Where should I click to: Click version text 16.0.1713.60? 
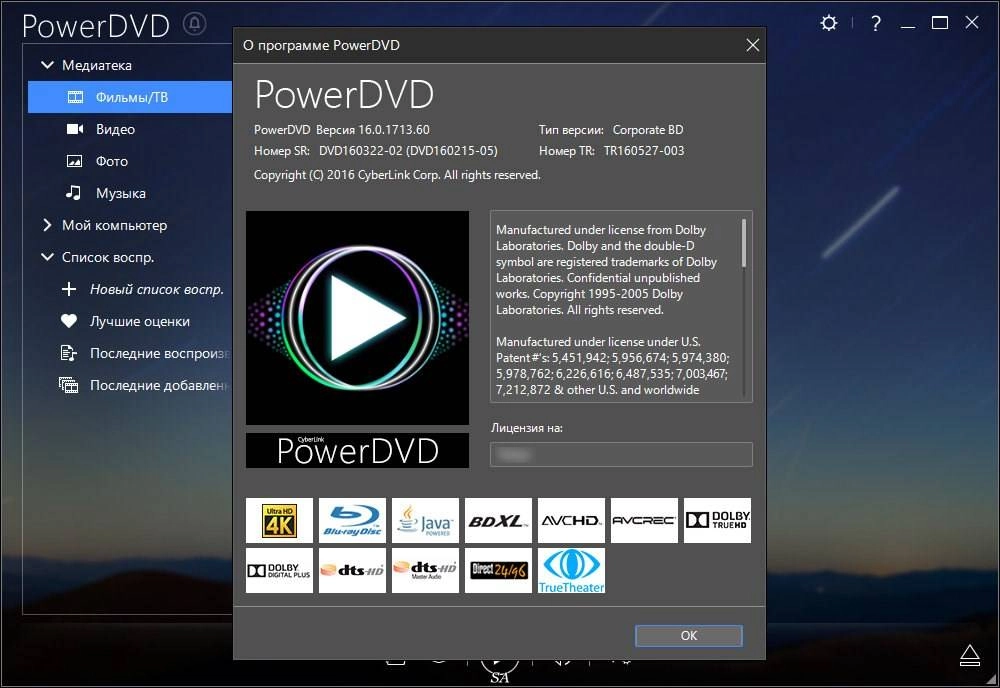click(x=393, y=130)
